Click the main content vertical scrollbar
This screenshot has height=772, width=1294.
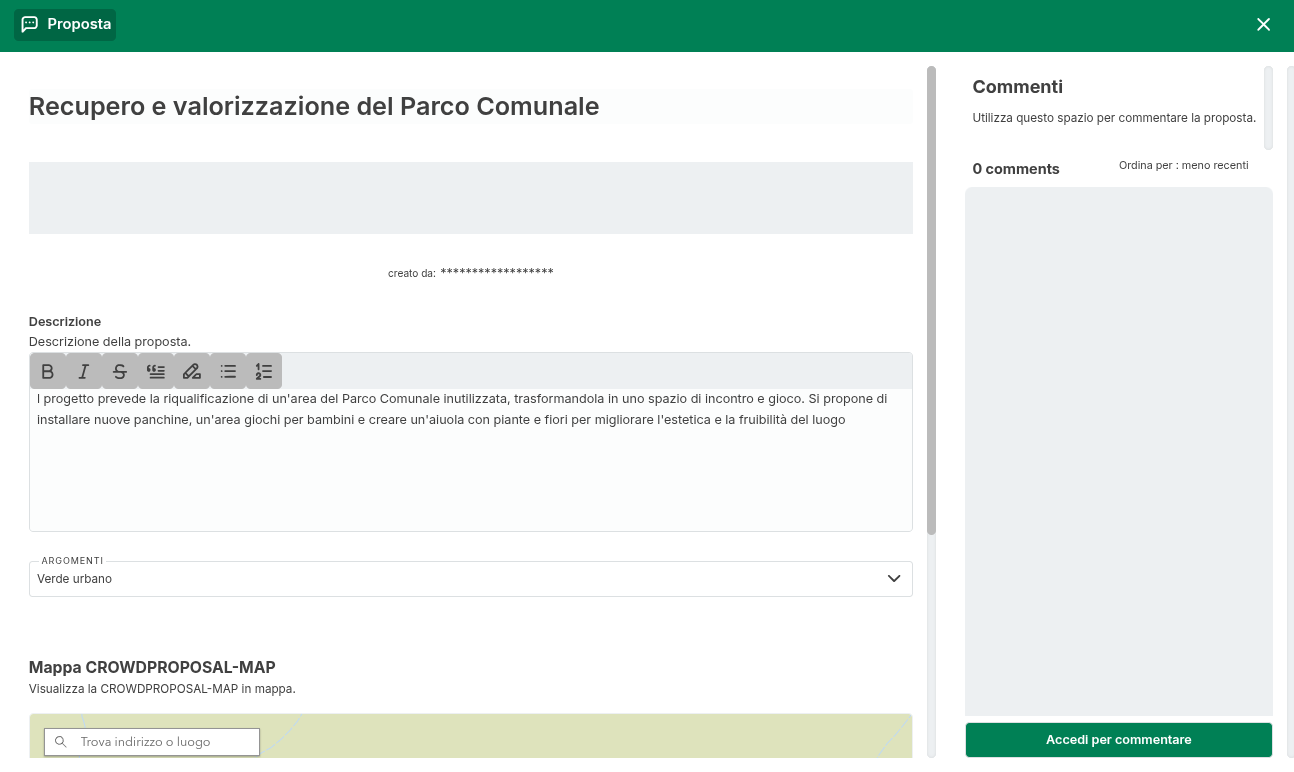pyautogui.click(x=931, y=300)
